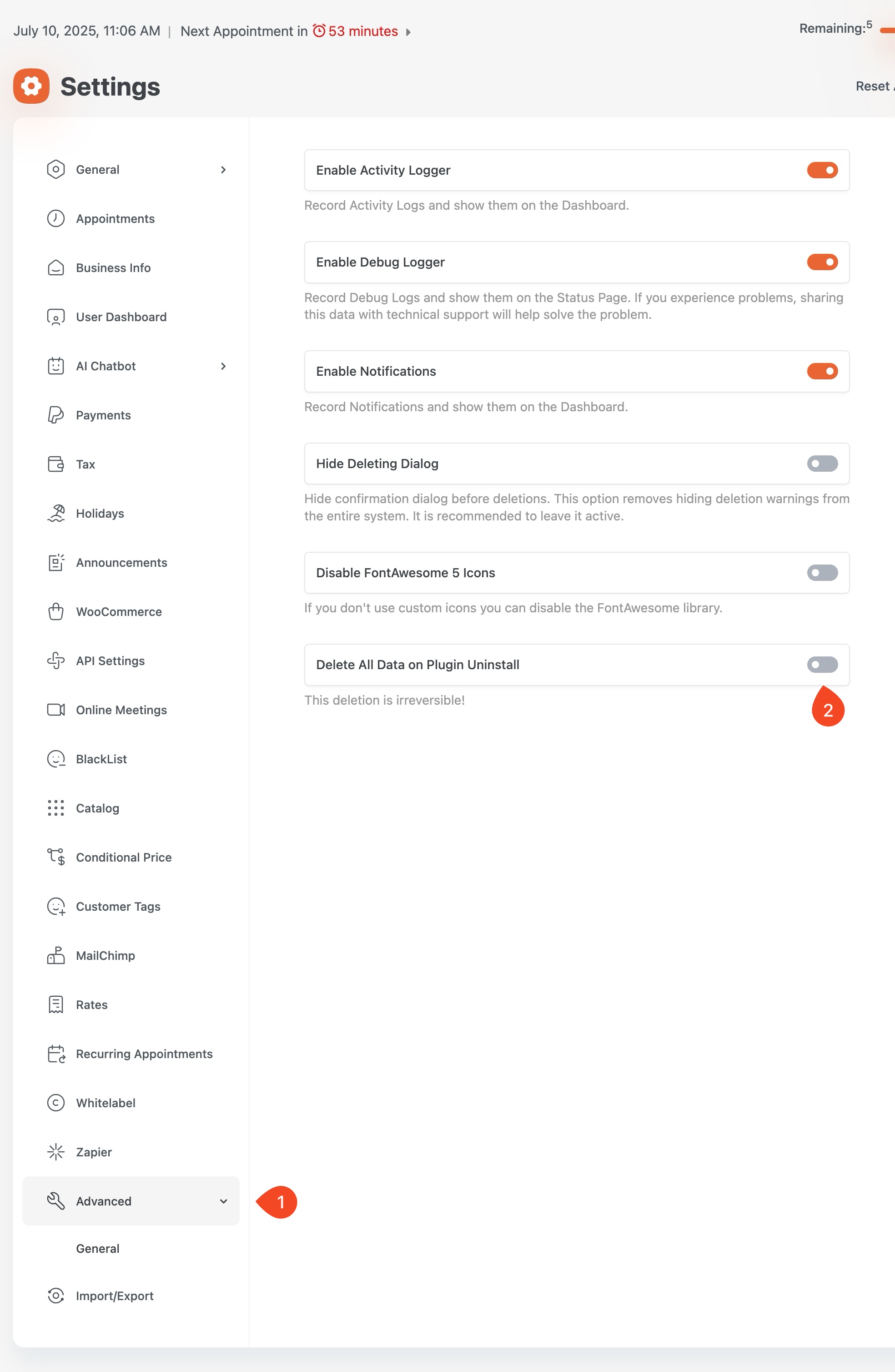The width and height of the screenshot is (895, 1372).
Task: Click the Reset link at top right
Action: [873, 86]
